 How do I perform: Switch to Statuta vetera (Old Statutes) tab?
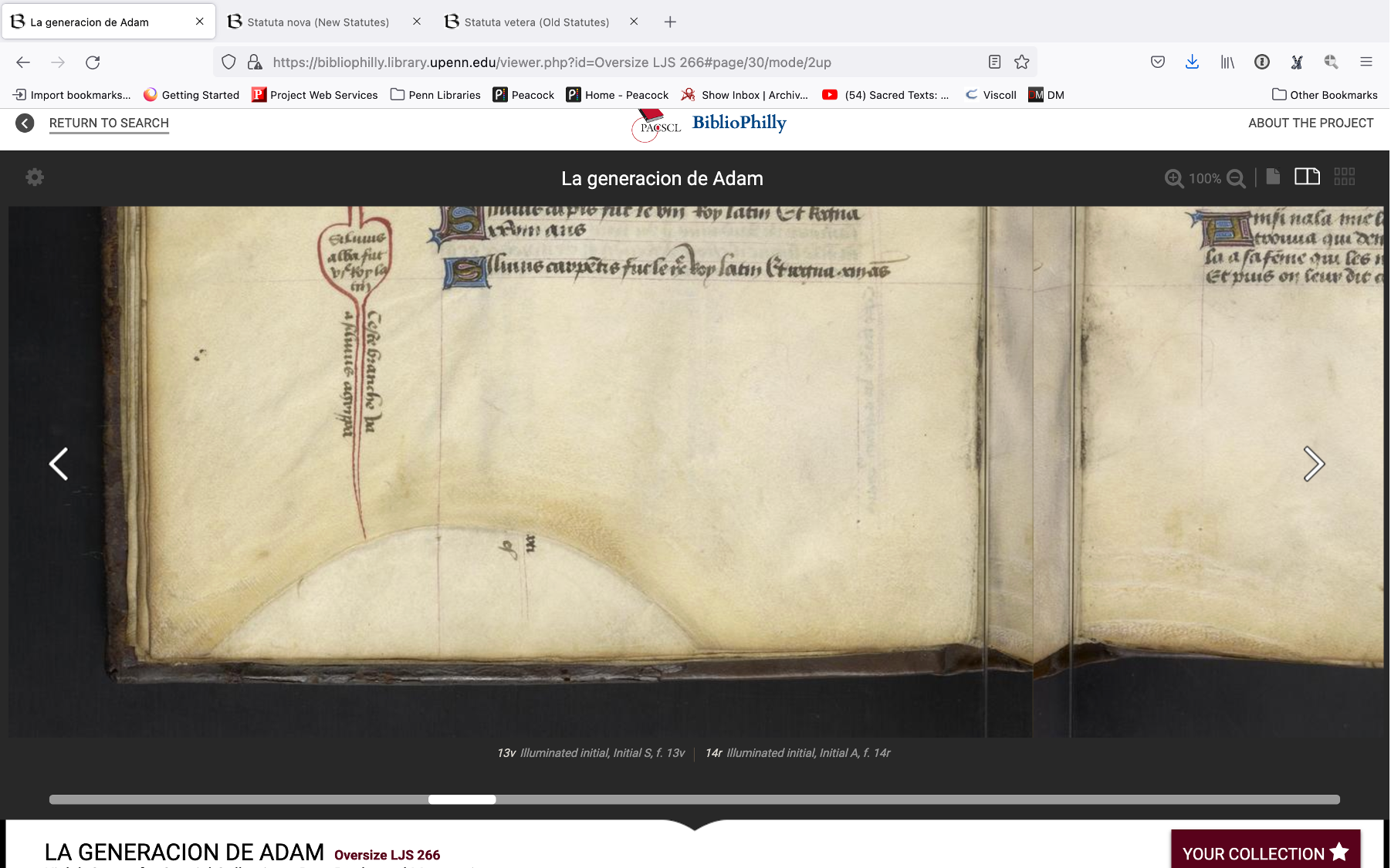536,22
